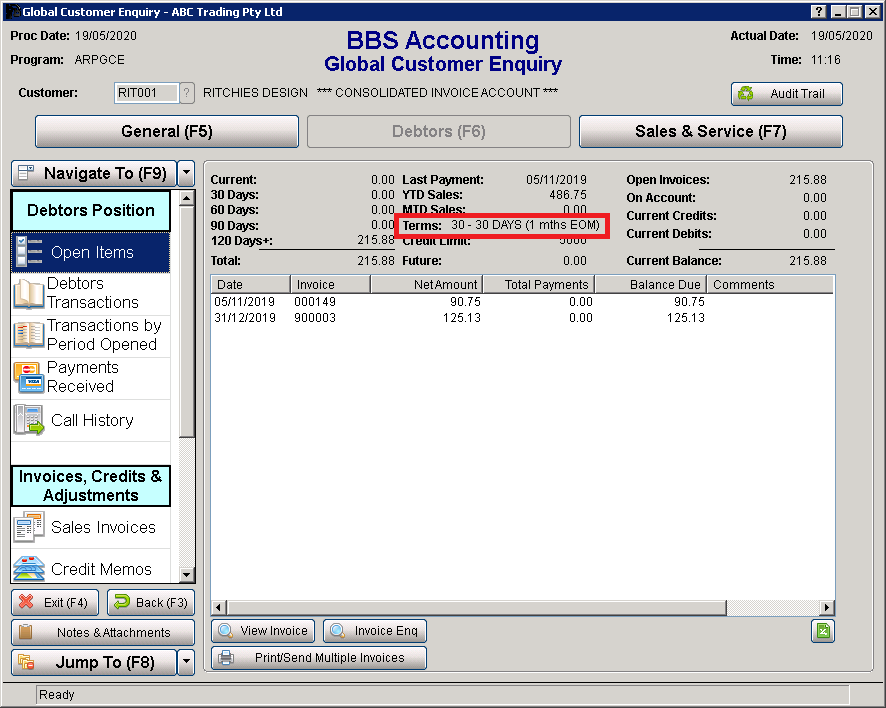Switch to the Sales & Service (F7) tab
886x708 pixels.
pyautogui.click(x=710, y=131)
